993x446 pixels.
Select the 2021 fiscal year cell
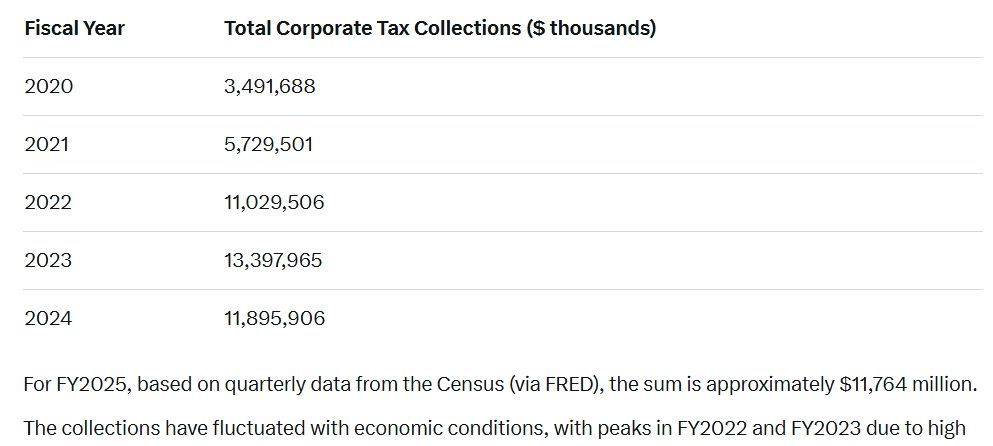tap(47, 144)
